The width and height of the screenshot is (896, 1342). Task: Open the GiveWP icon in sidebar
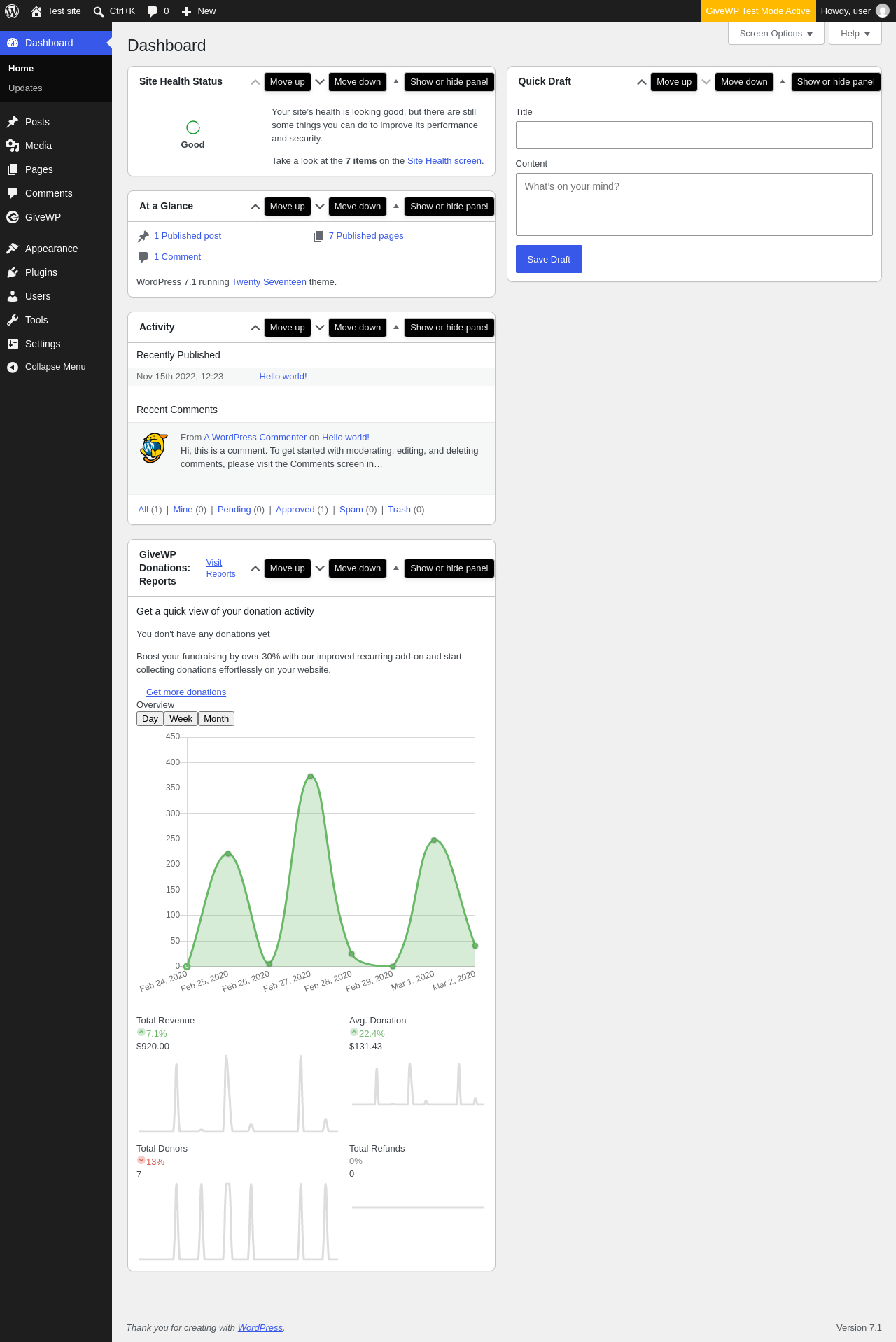(x=13, y=217)
